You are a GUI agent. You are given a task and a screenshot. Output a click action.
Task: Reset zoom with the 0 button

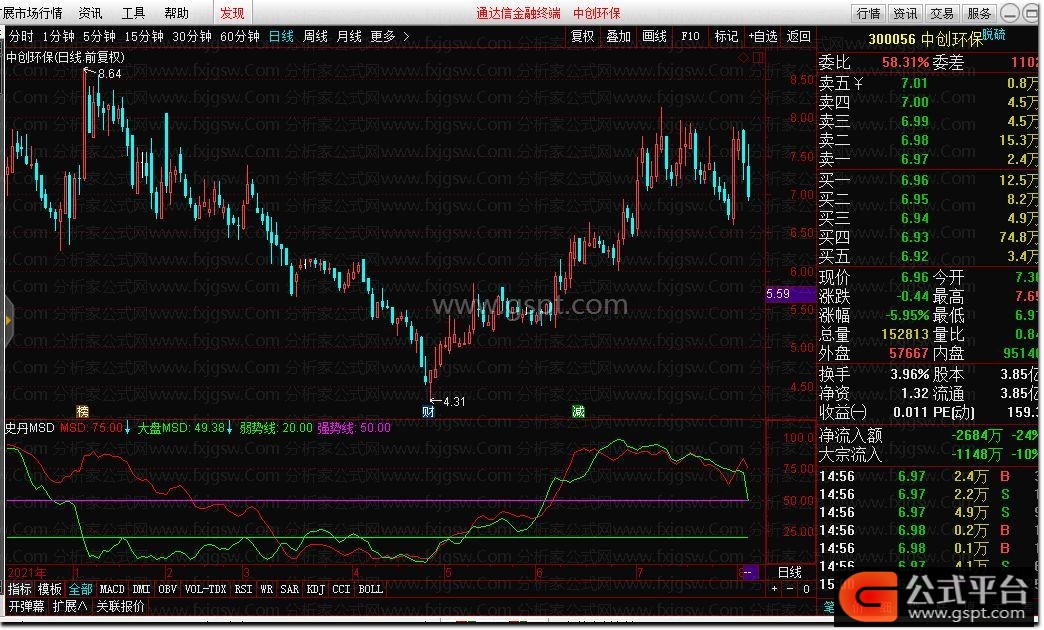(806, 589)
